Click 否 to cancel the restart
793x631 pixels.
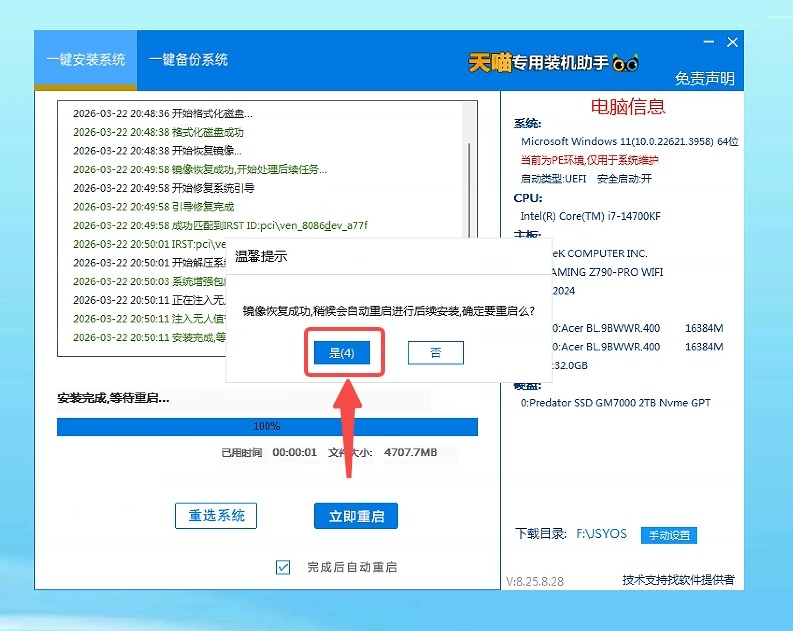click(435, 353)
